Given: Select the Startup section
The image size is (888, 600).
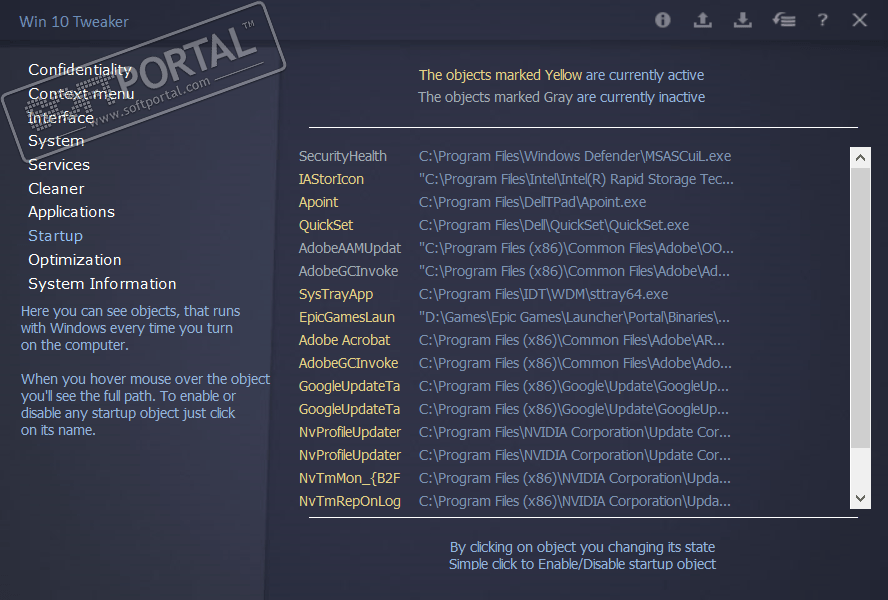Looking at the screenshot, I should 56,236.
